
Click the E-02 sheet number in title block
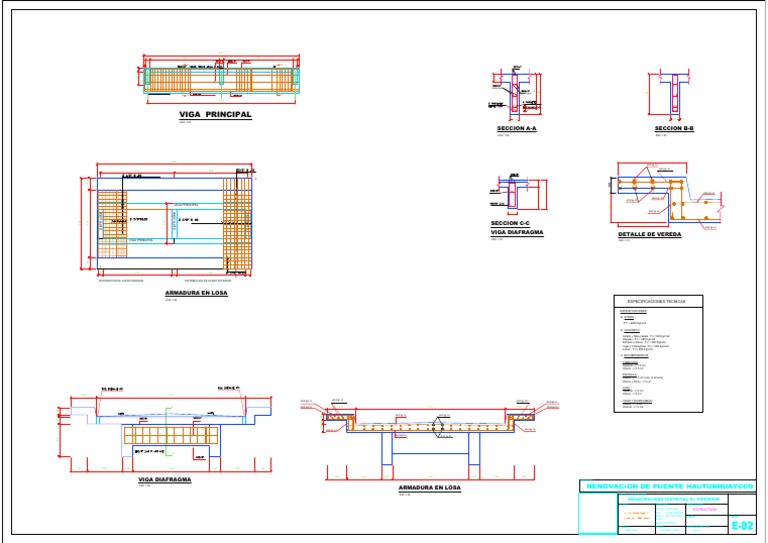742,526
